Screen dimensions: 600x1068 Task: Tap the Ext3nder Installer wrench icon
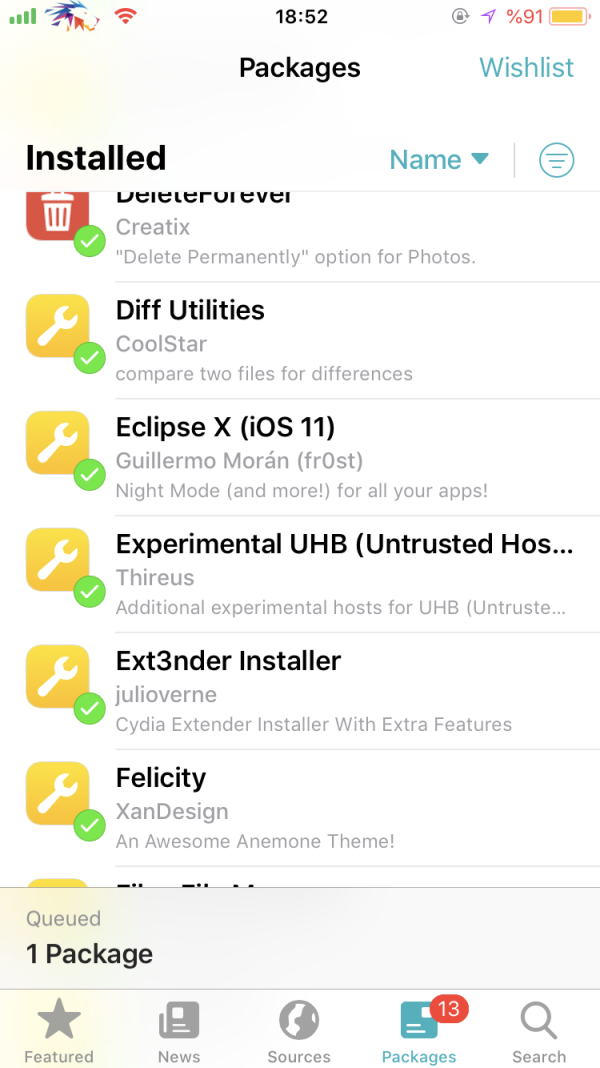[58, 677]
